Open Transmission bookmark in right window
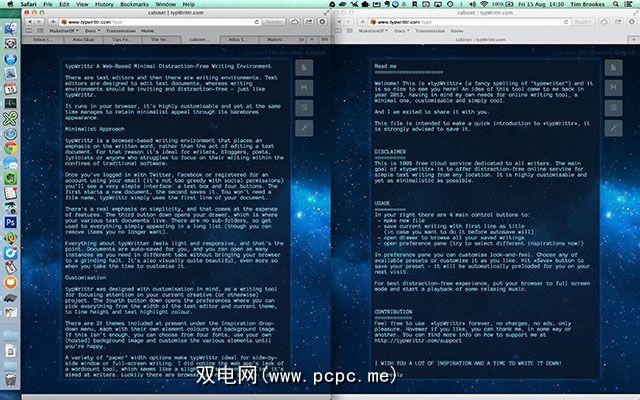 pyautogui.click(x=430, y=31)
